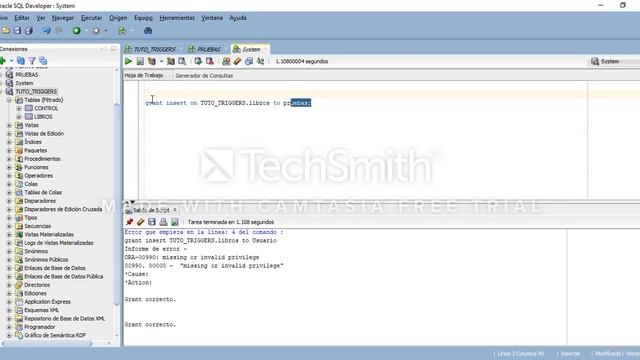640x360 pixels.
Task: Click the Refresh connections icon
Action: [20, 61]
